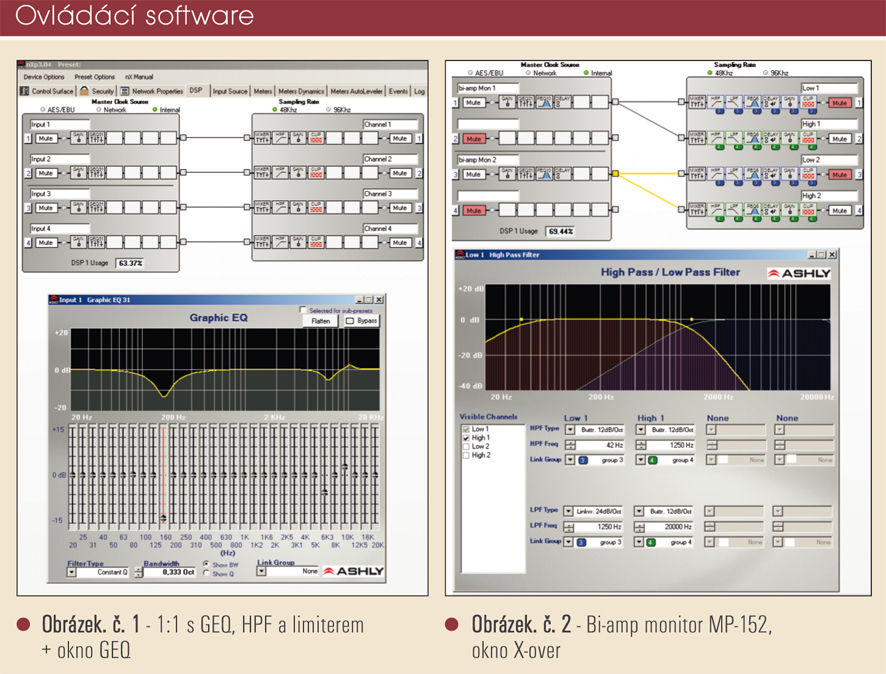
Task: Open the Delay block on bi-amp Mon 1
Action: click(562, 102)
